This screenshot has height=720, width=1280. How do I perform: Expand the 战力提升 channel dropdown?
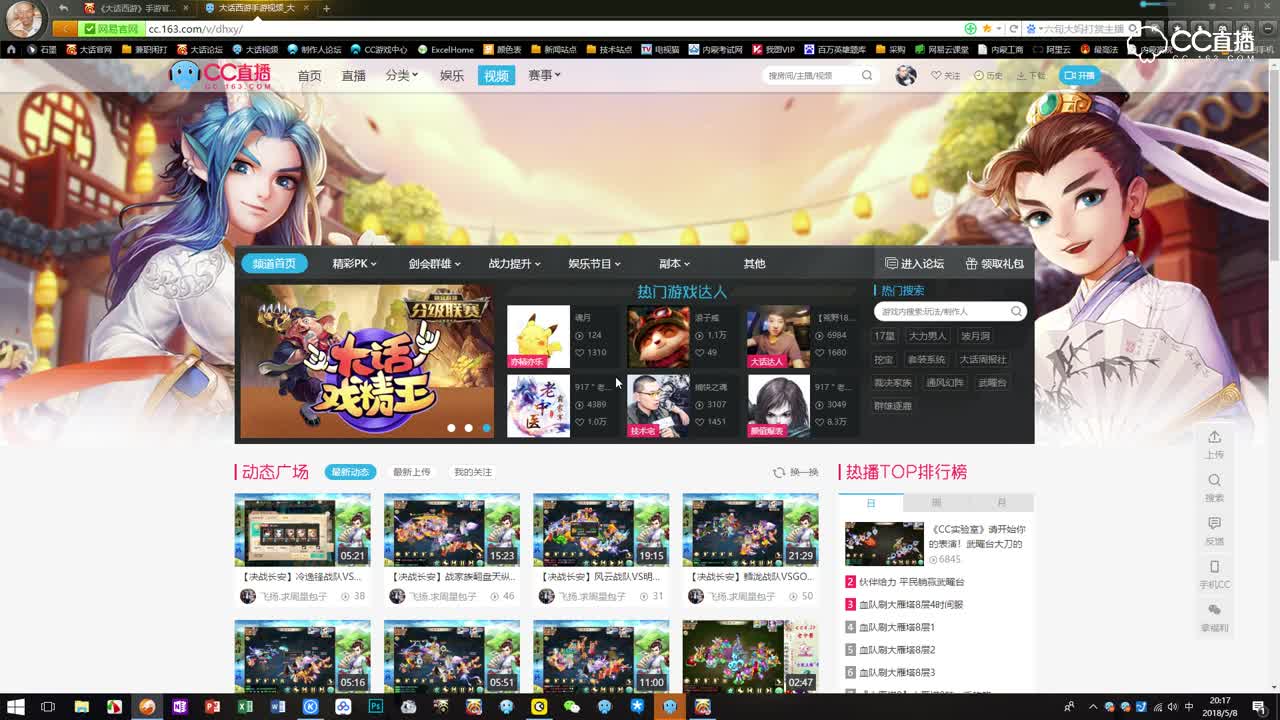point(514,263)
